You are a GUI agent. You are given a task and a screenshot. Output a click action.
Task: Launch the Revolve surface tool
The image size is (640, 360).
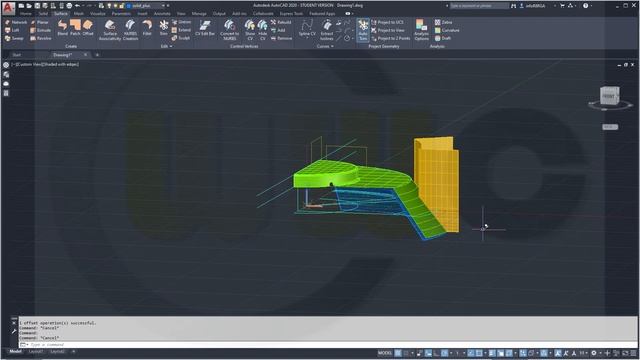click(x=41, y=38)
